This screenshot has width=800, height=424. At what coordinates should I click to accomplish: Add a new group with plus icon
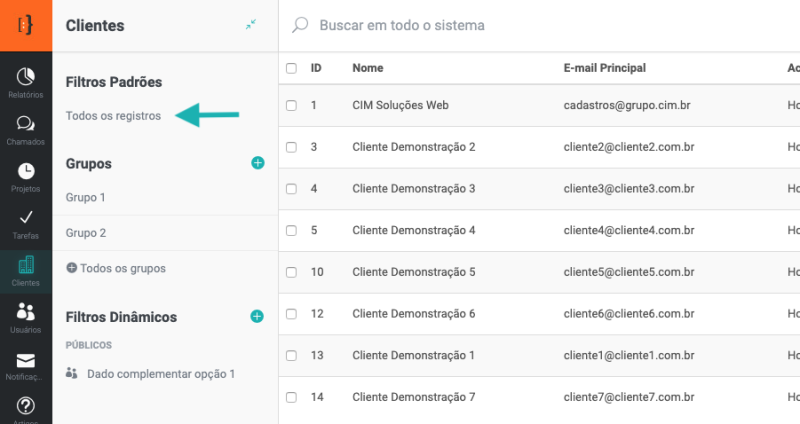pyautogui.click(x=257, y=163)
